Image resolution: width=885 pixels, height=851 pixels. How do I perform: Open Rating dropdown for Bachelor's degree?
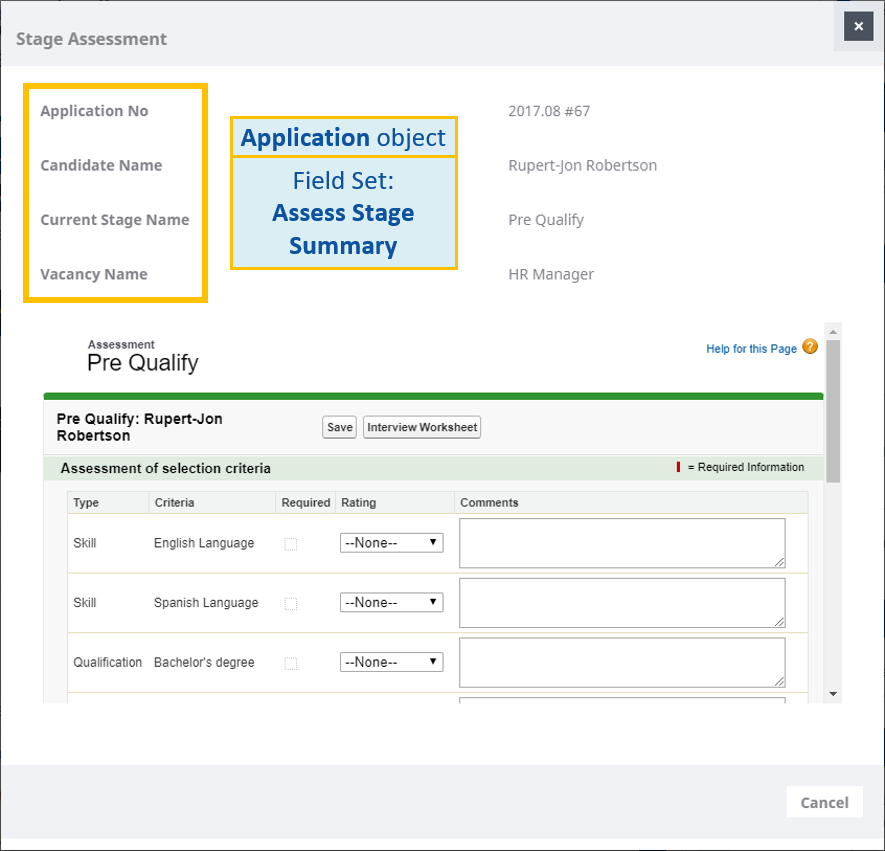pyautogui.click(x=392, y=662)
